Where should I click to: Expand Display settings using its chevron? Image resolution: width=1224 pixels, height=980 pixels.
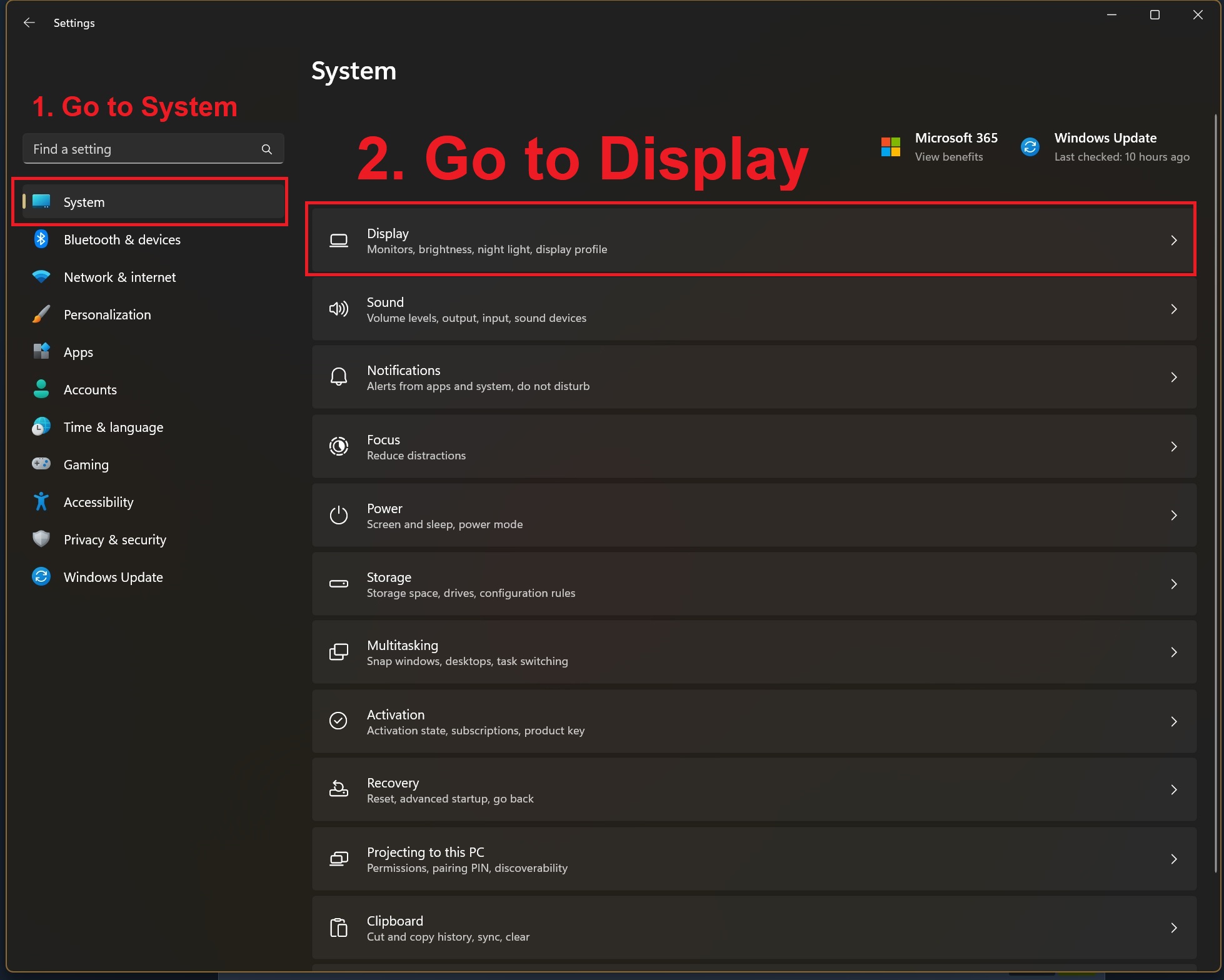point(1173,241)
